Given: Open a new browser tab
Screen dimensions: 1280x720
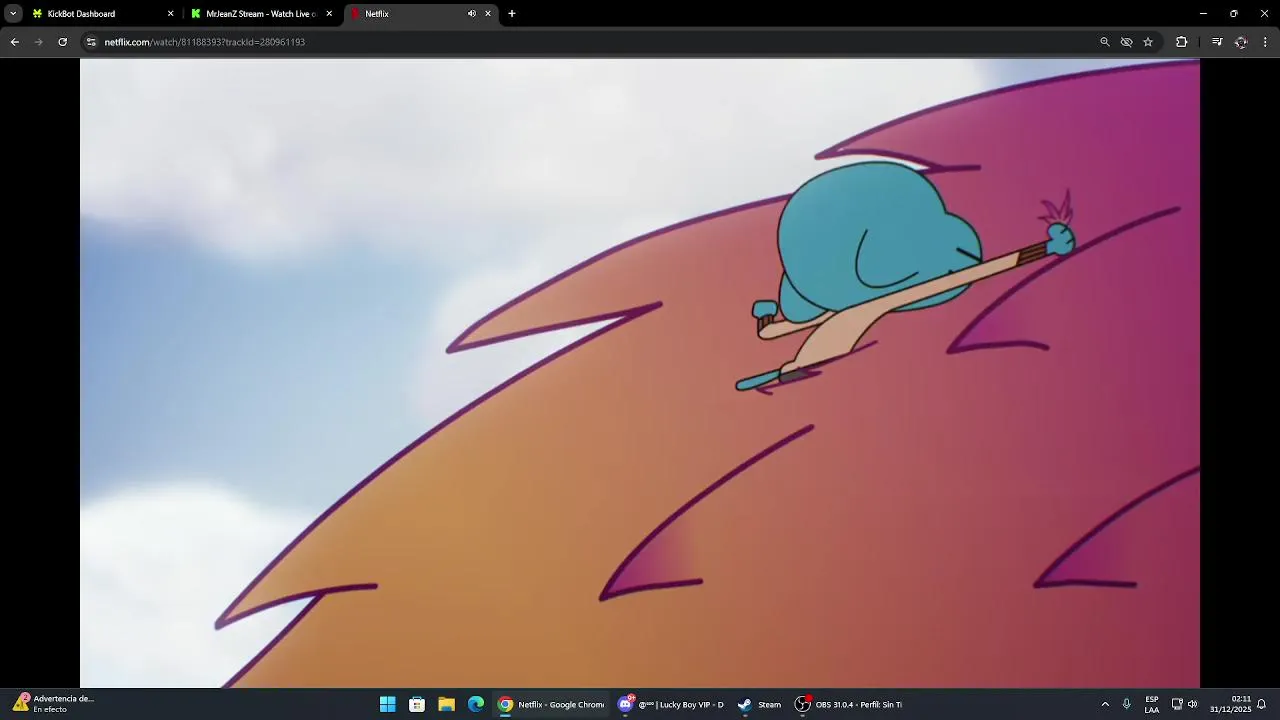Looking at the screenshot, I should click(512, 14).
